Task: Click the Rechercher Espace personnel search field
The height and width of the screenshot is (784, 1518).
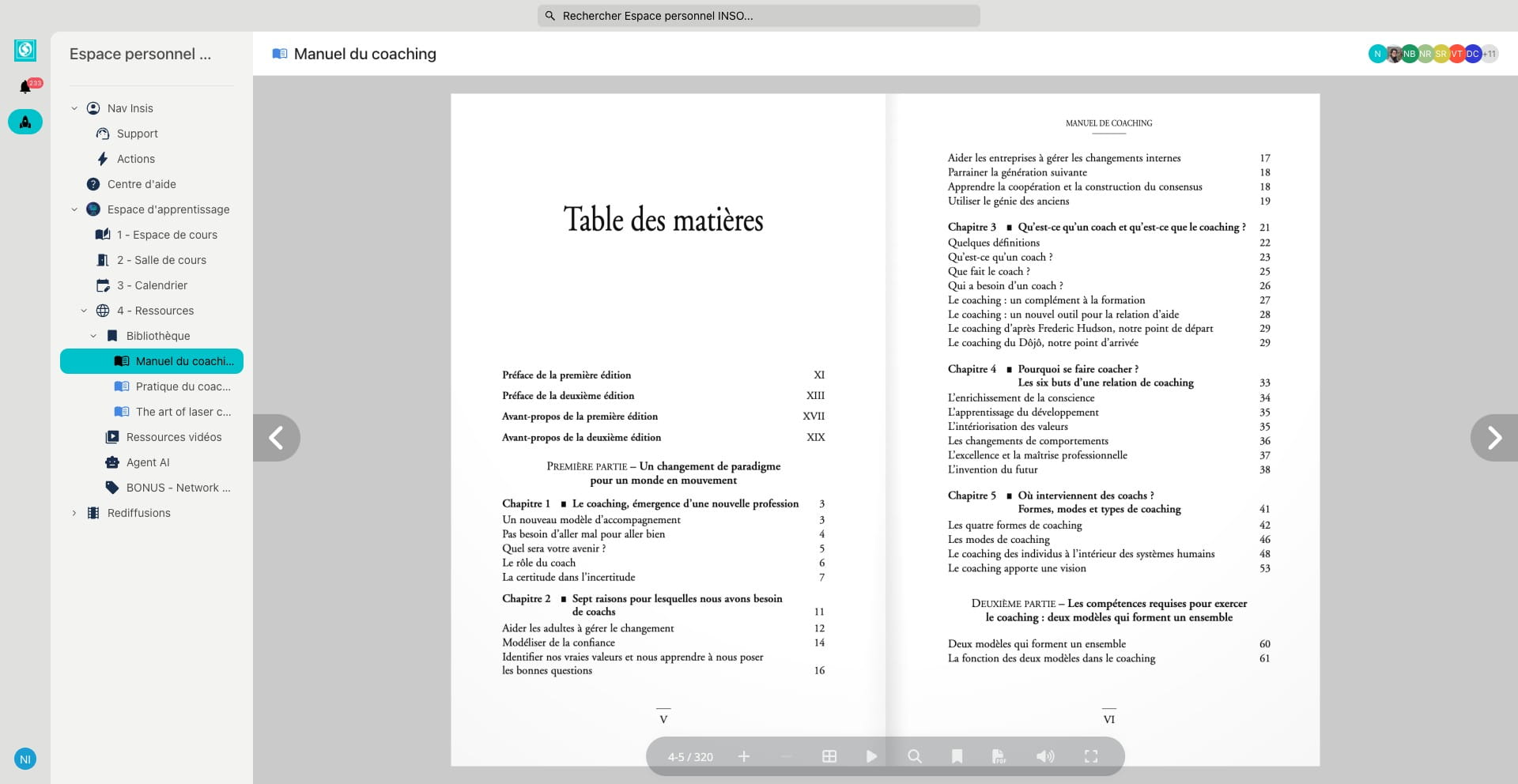Action: tap(759, 16)
